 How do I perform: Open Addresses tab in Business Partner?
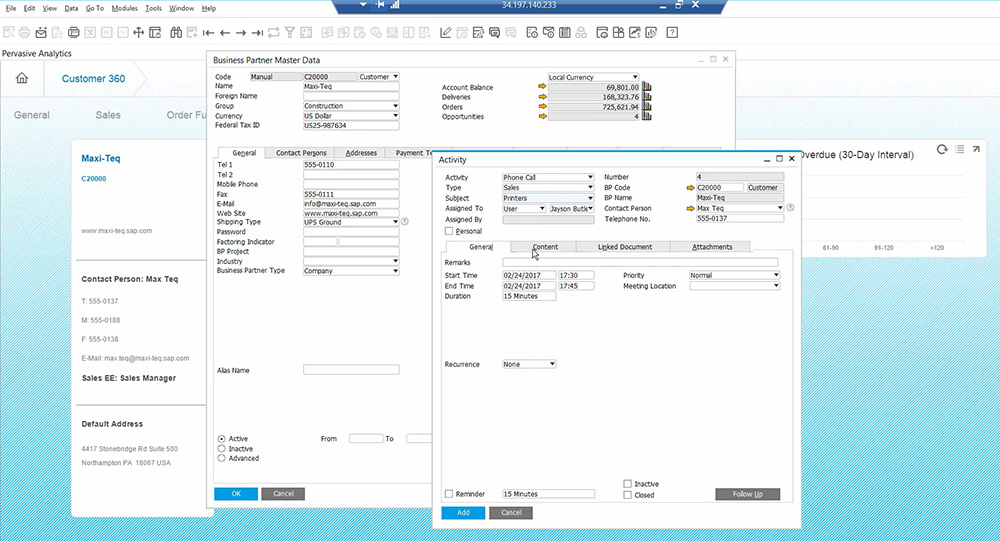tap(361, 153)
